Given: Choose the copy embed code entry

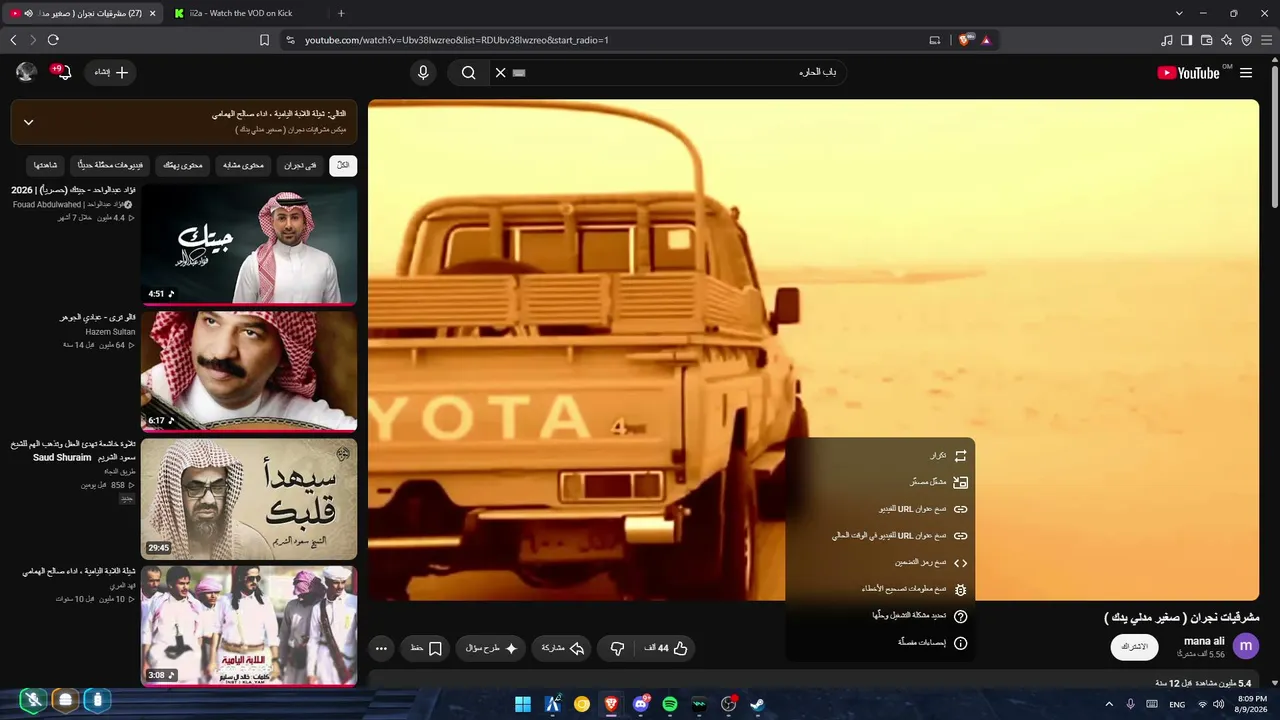Looking at the screenshot, I should coord(880,563).
